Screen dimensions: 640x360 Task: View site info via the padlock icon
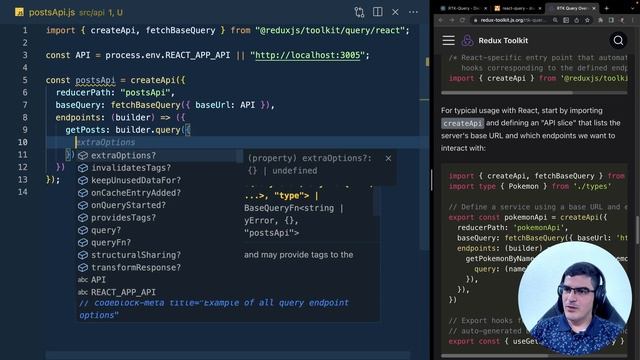click(x=476, y=20)
